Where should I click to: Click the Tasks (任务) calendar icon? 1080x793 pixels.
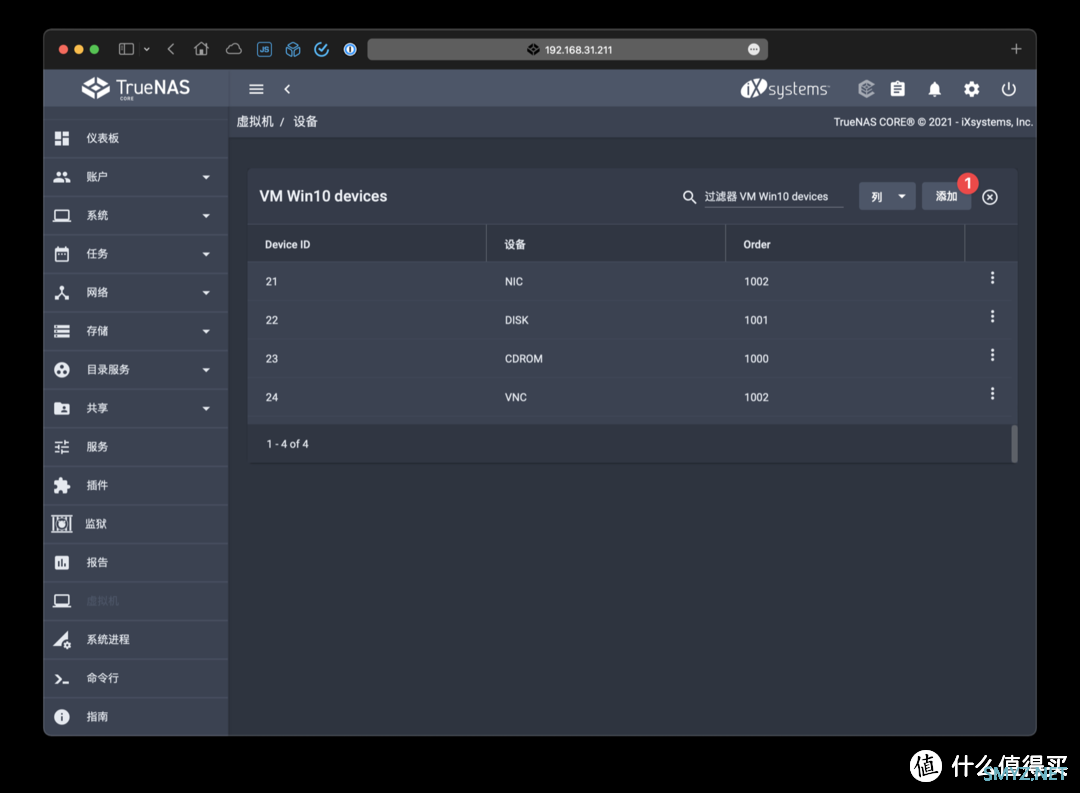click(x=62, y=254)
